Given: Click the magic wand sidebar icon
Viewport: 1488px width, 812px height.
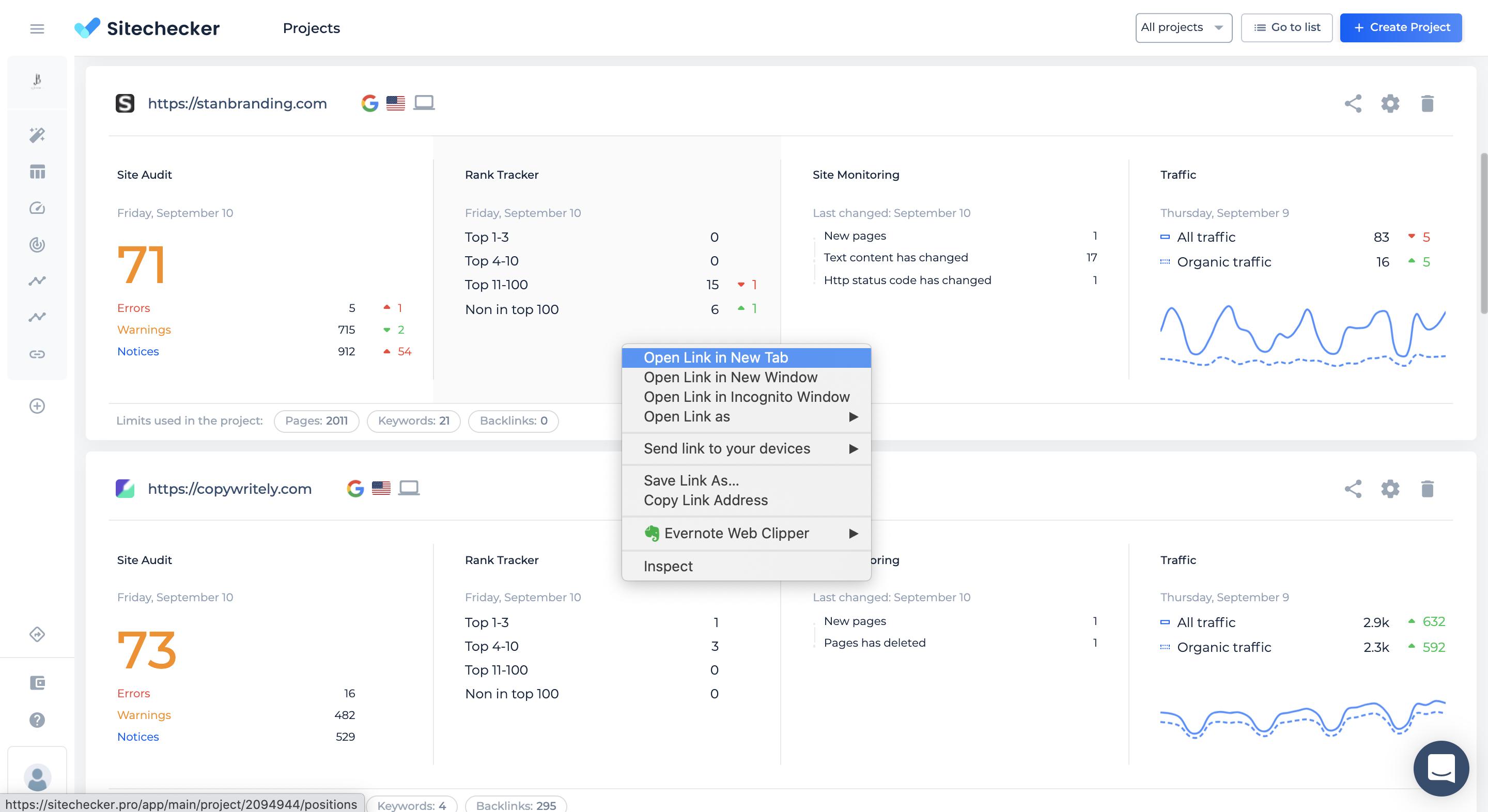Looking at the screenshot, I should click(37, 135).
